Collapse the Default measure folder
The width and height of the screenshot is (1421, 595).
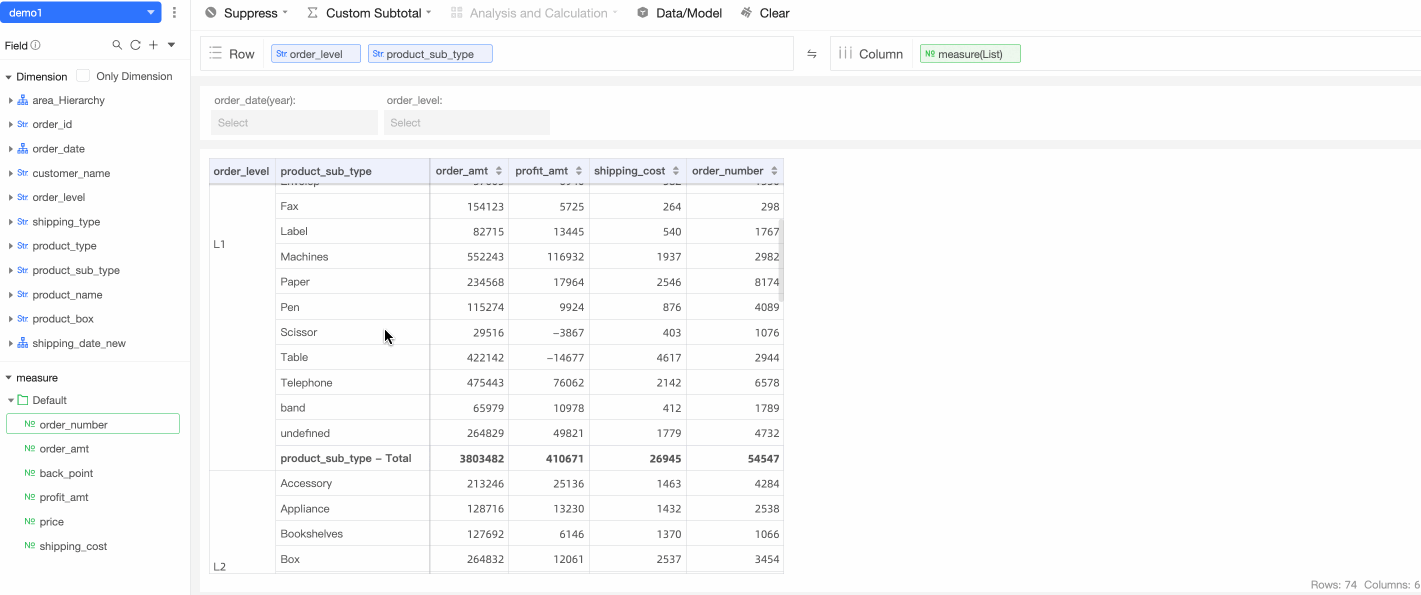tap(11, 400)
